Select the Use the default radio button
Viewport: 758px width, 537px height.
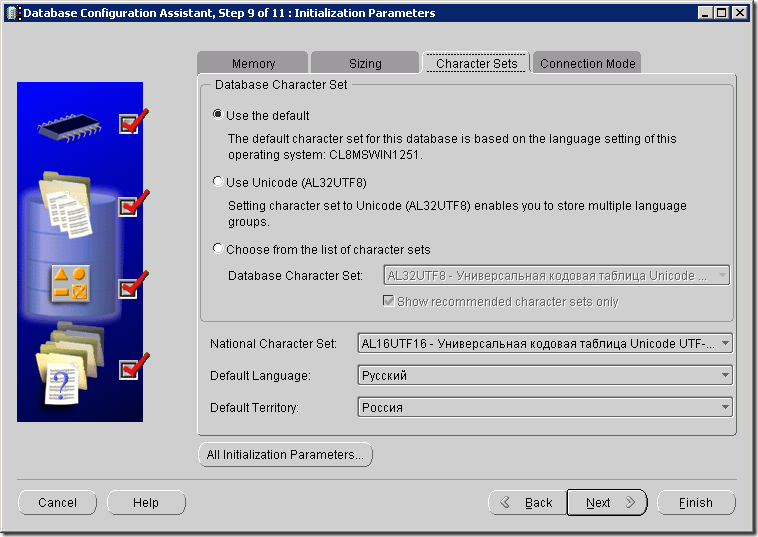tap(218, 115)
